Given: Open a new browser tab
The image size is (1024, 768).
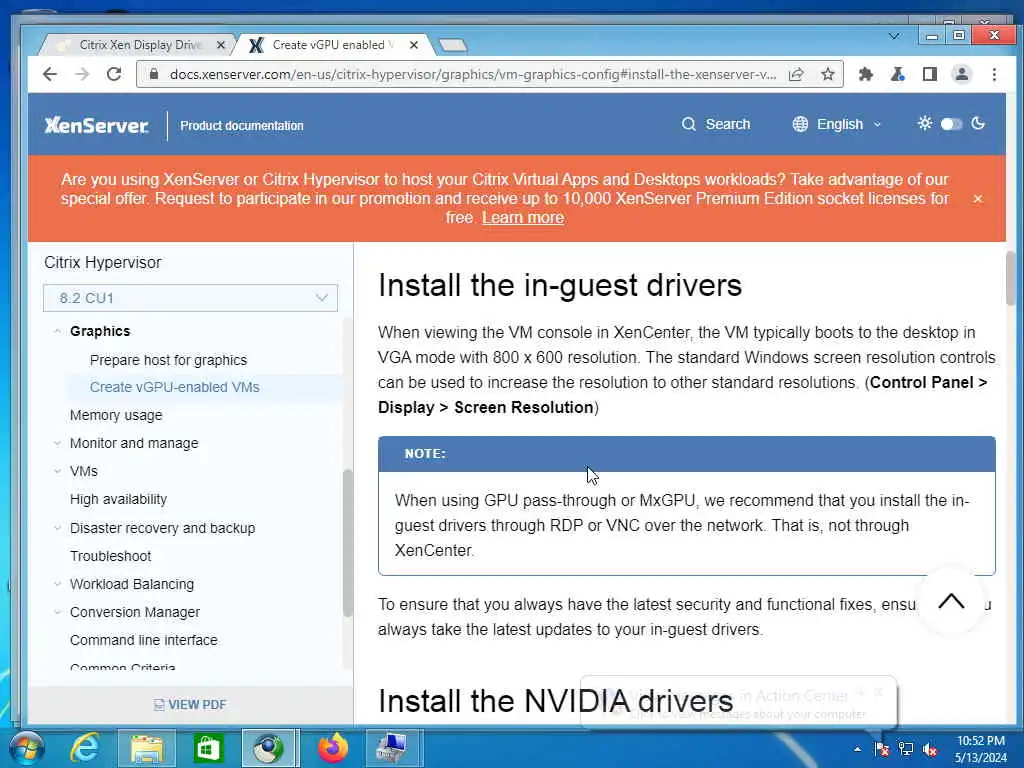Looking at the screenshot, I should [453, 45].
